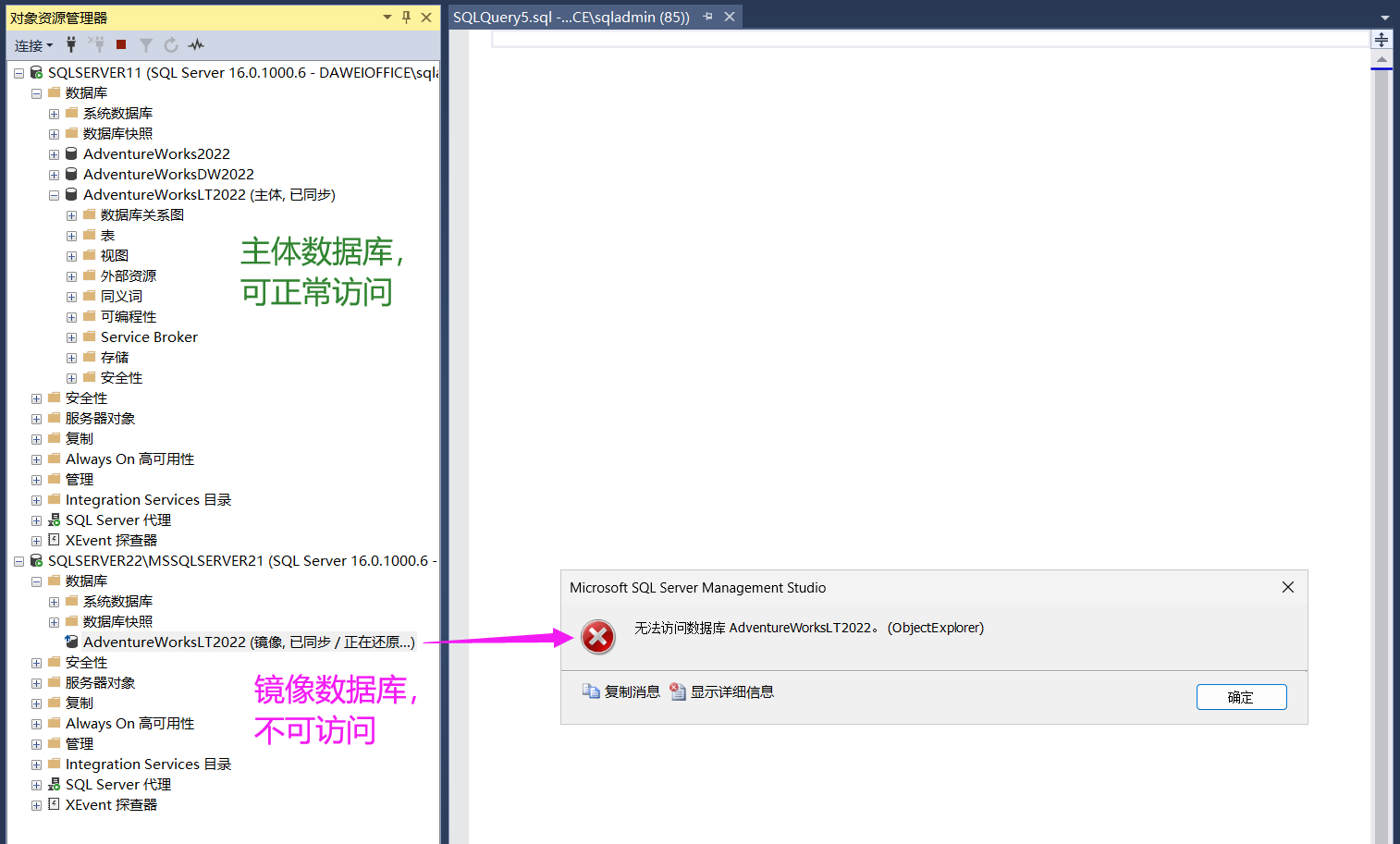Select XEvent 探查器 icon under SQLSERVER22

(55, 804)
